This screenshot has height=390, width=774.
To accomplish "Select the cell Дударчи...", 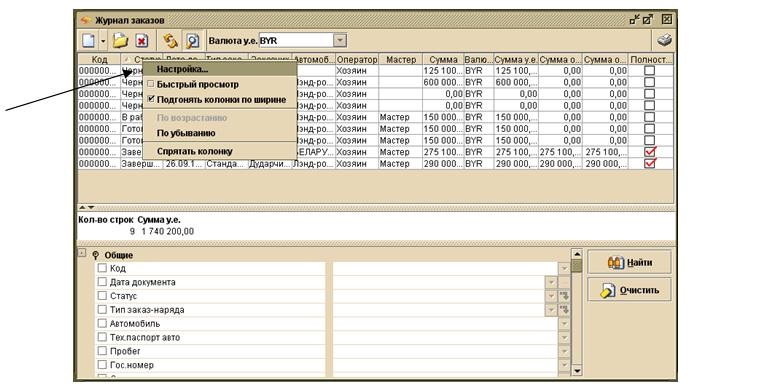I will click(x=270, y=164).
